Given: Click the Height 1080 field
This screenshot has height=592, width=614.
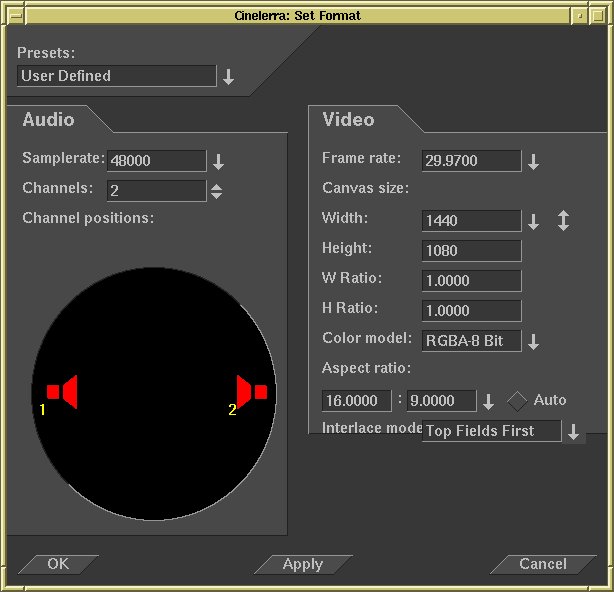Looking at the screenshot, I should (471, 251).
